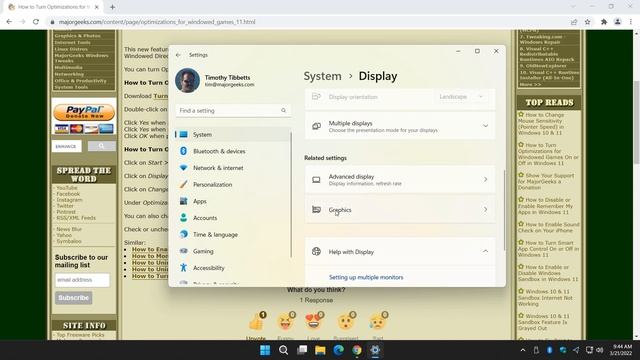640x360 pixels.
Task: Open Microsoft Edge from taskbar
Action: click(338, 350)
